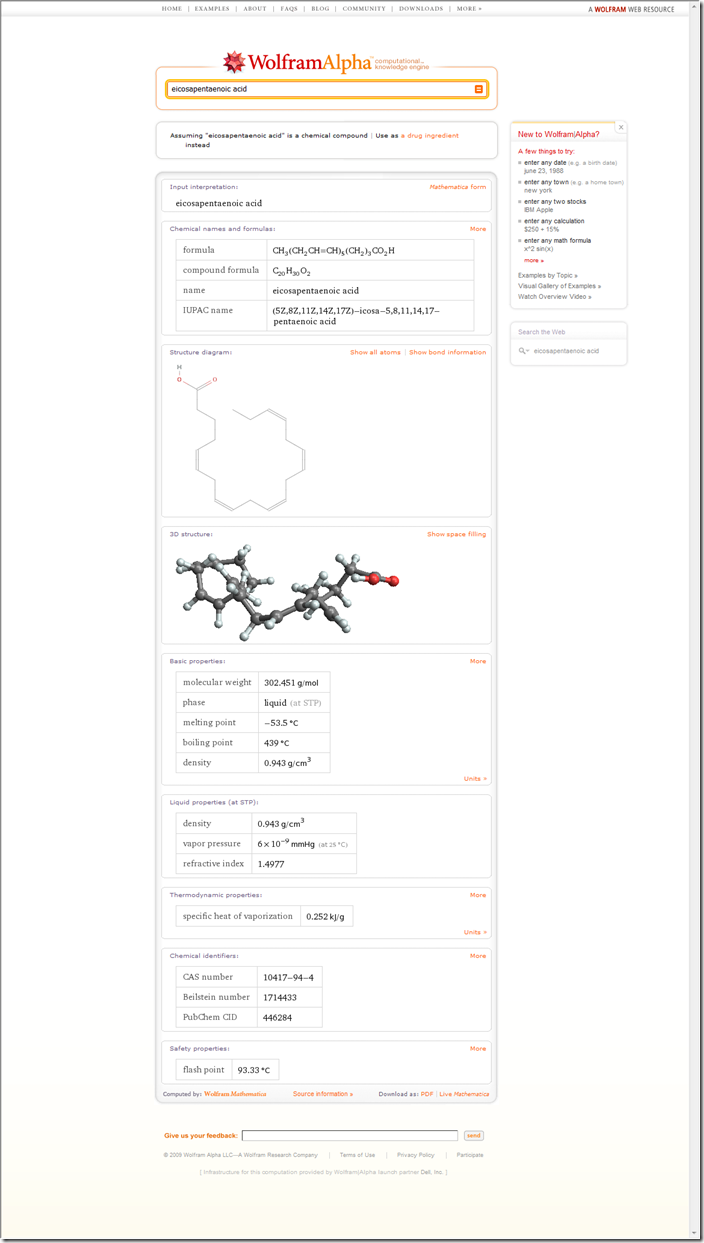Open Units » under Basic properties
The height and width of the screenshot is (1243, 704).
pyautogui.click(x=475, y=778)
